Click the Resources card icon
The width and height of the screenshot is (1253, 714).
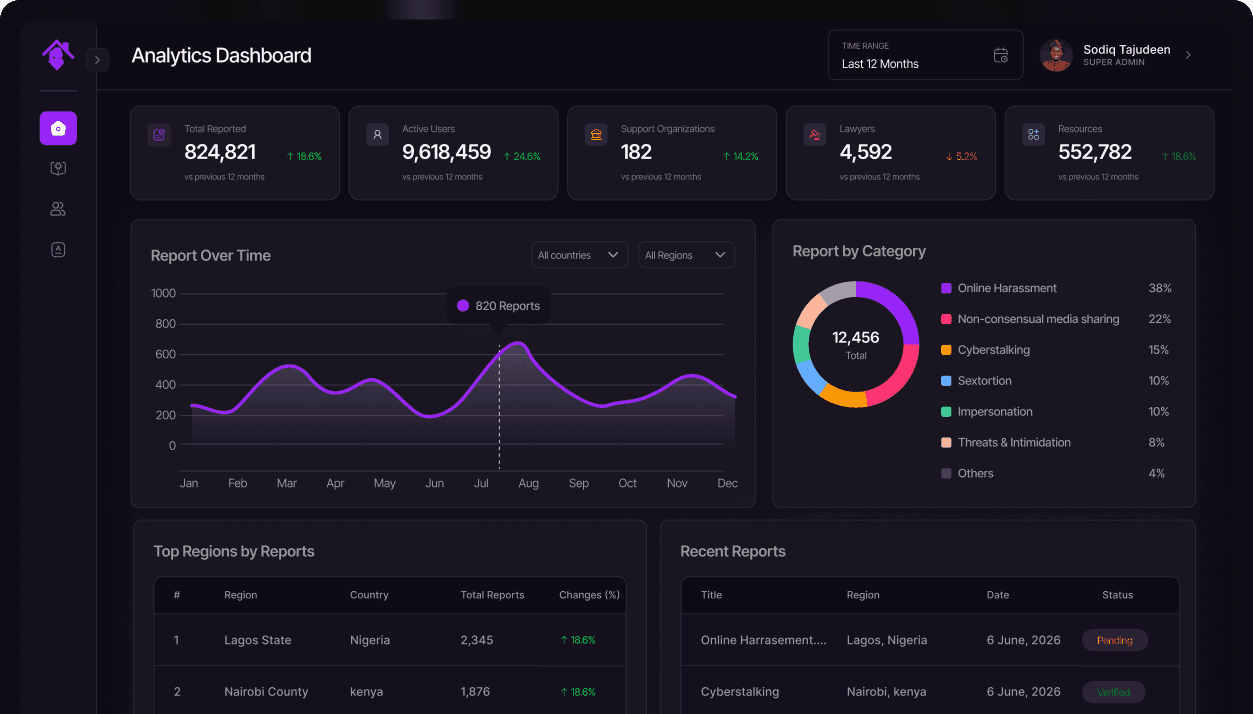[1033, 134]
